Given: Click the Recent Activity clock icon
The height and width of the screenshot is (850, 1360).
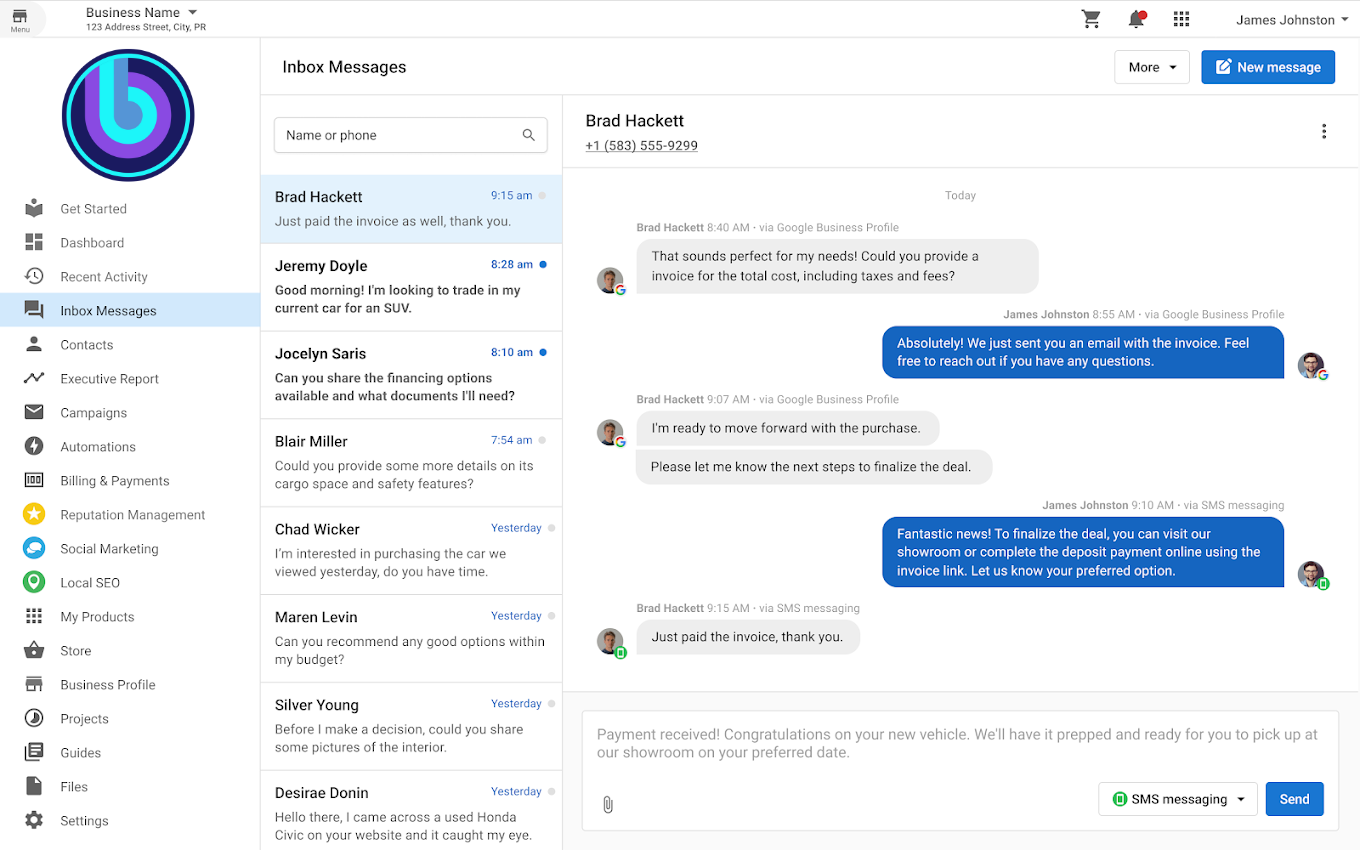Looking at the screenshot, I should 34,277.
